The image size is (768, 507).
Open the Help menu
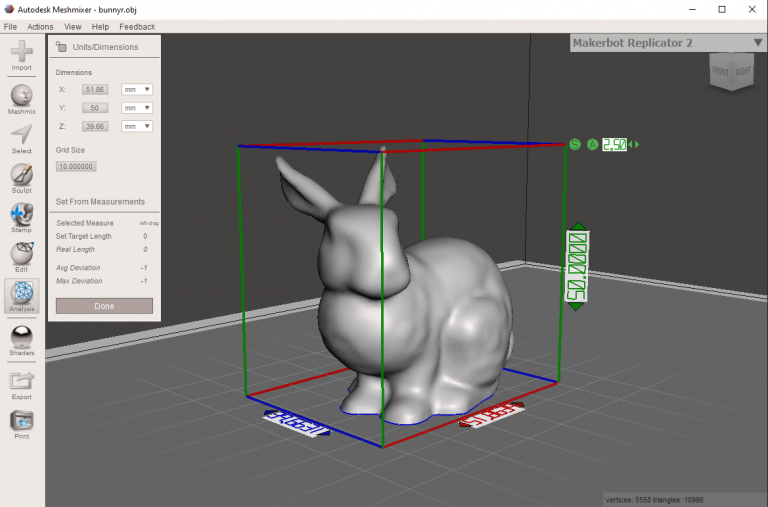(x=100, y=26)
